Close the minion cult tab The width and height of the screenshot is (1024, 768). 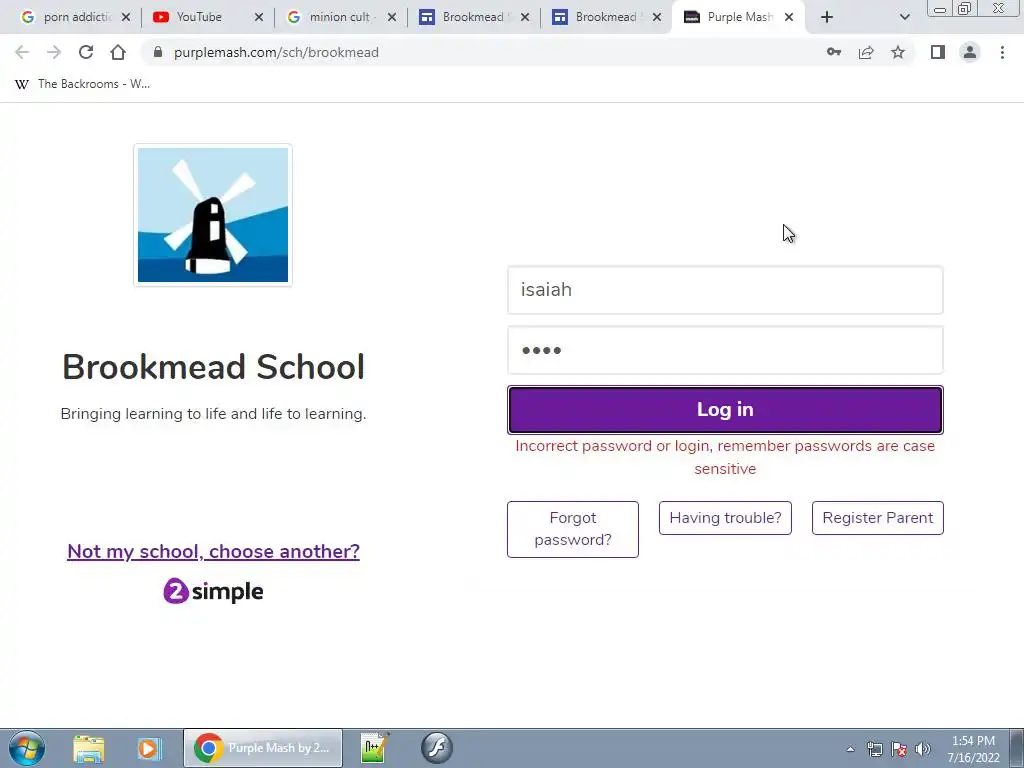pos(392,17)
